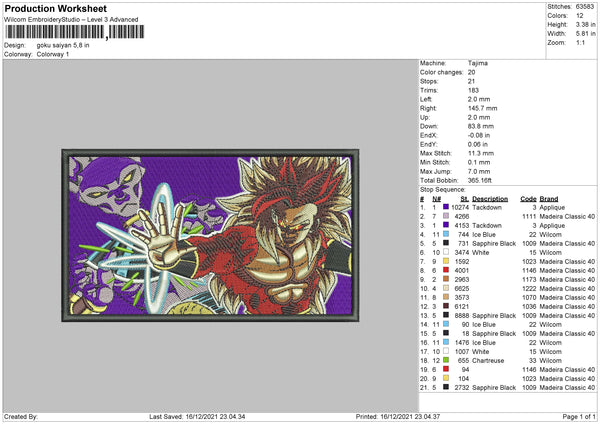Click purple swatch in stop row 1
The width and height of the screenshot is (600, 424).
point(446,207)
